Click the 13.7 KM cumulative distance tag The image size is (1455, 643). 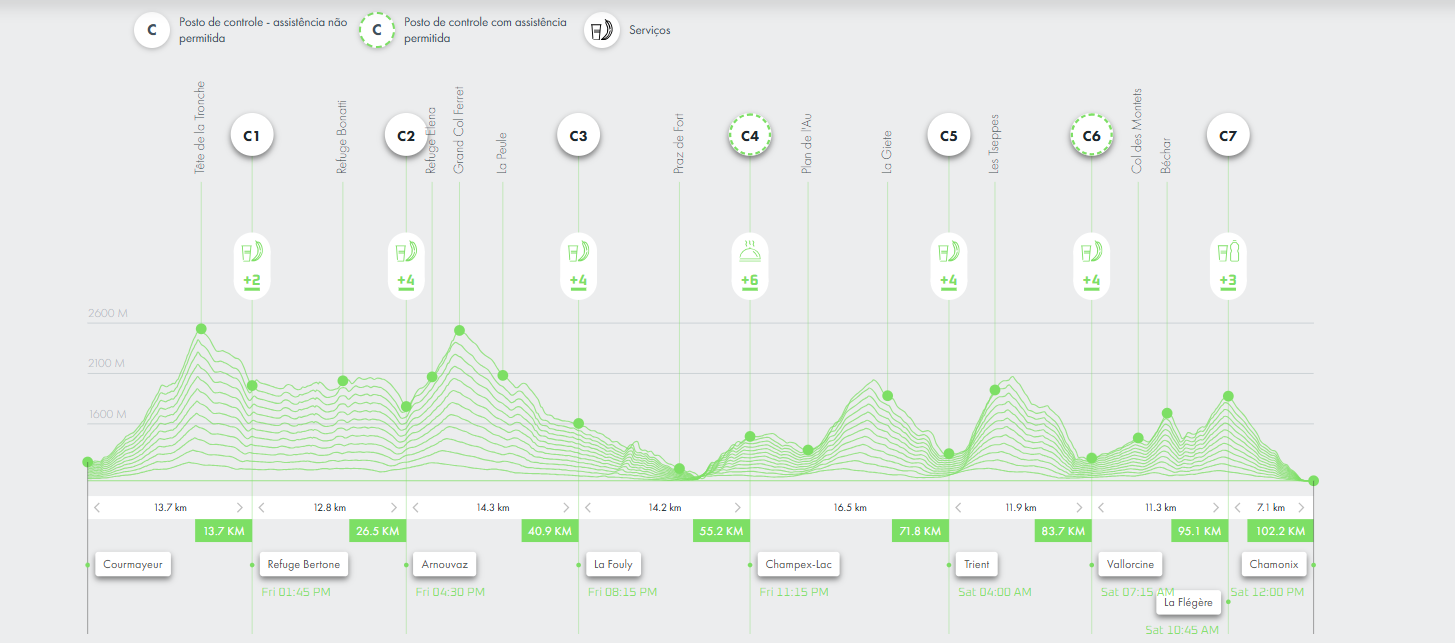[223, 530]
